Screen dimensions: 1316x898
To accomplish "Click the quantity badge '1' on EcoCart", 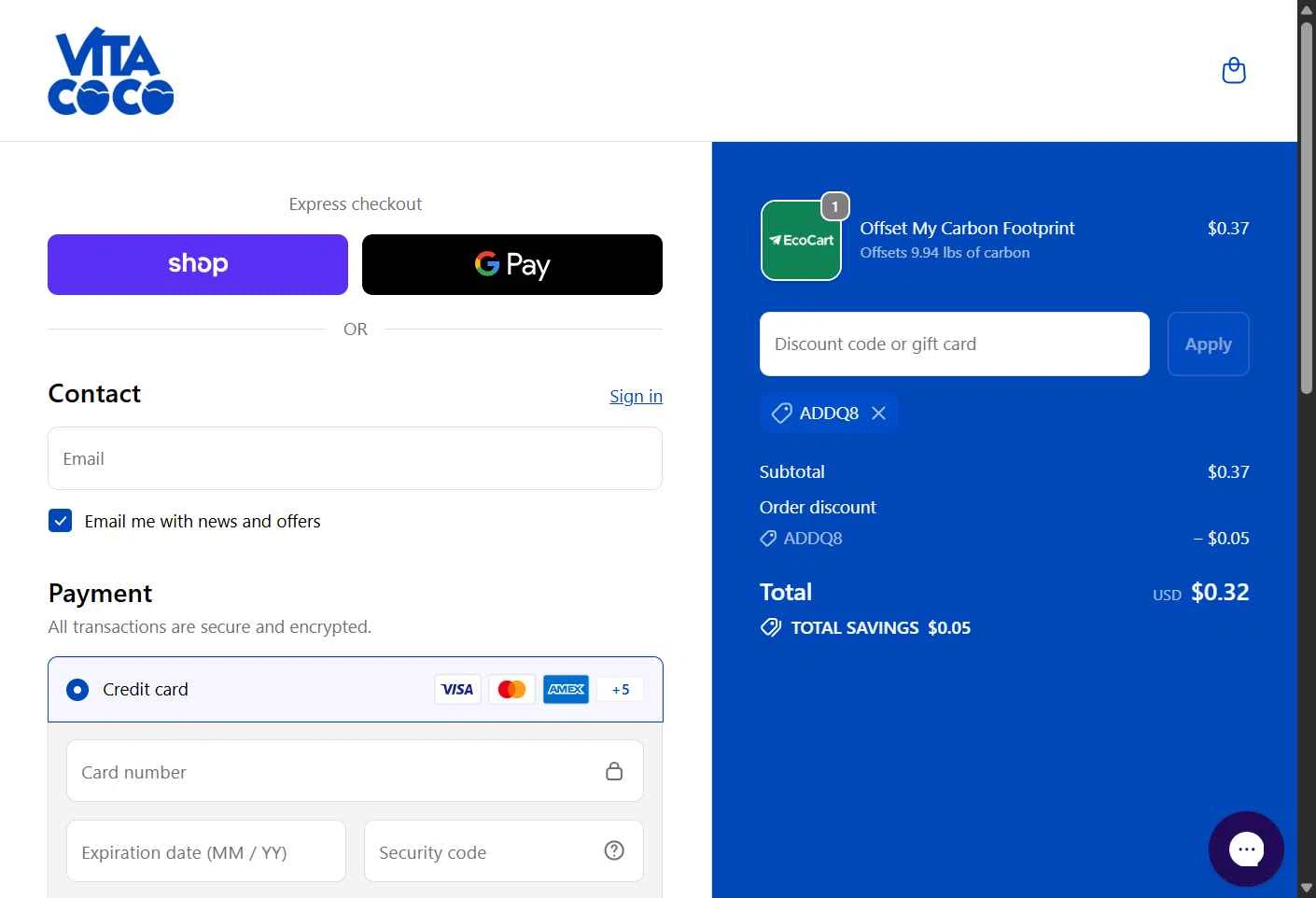I will (834, 206).
